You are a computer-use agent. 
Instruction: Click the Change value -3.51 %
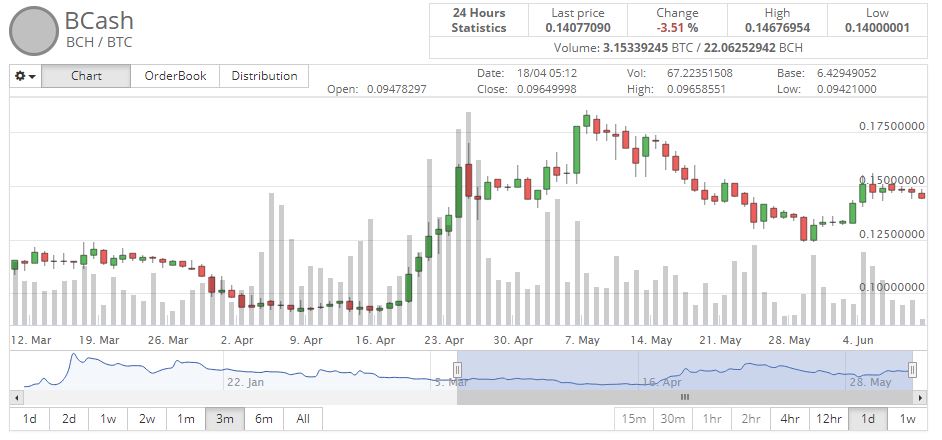[677, 28]
